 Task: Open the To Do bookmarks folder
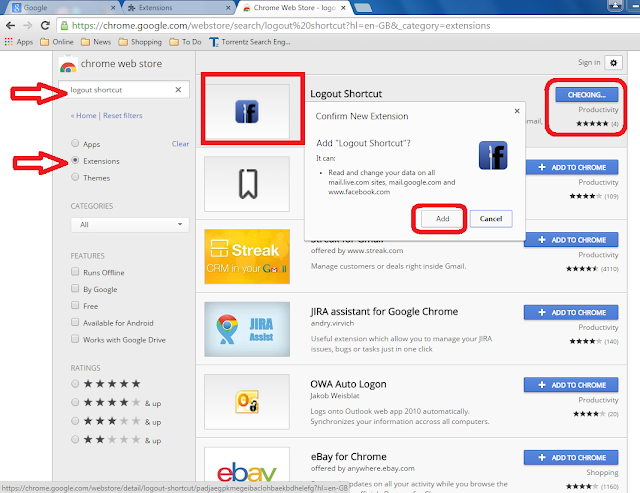tap(185, 42)
